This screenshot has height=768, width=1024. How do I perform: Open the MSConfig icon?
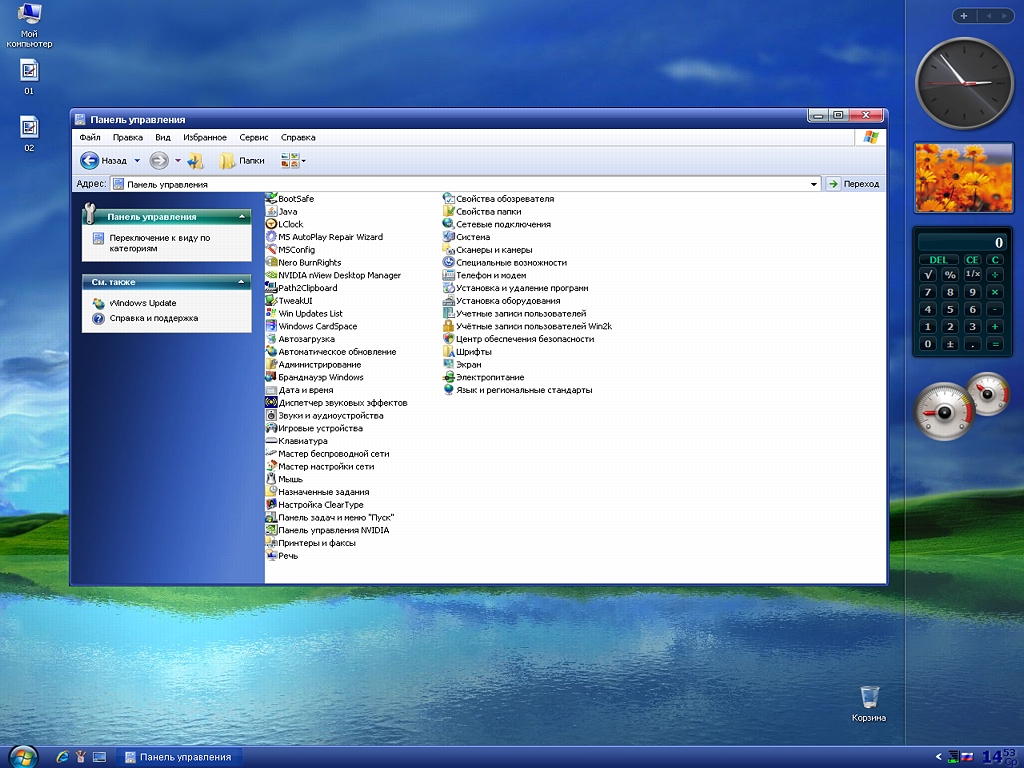pyautogui.click(x=272, y=249)
